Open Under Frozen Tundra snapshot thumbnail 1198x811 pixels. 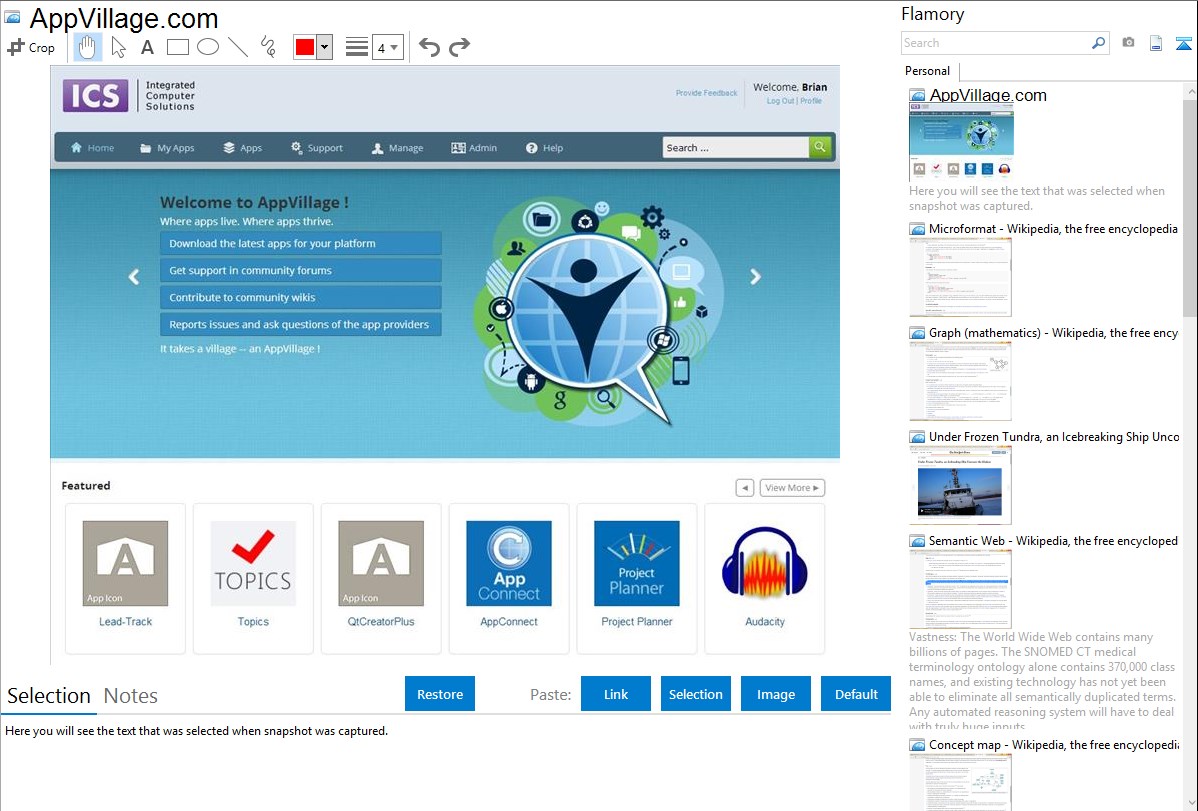(960, 485)
